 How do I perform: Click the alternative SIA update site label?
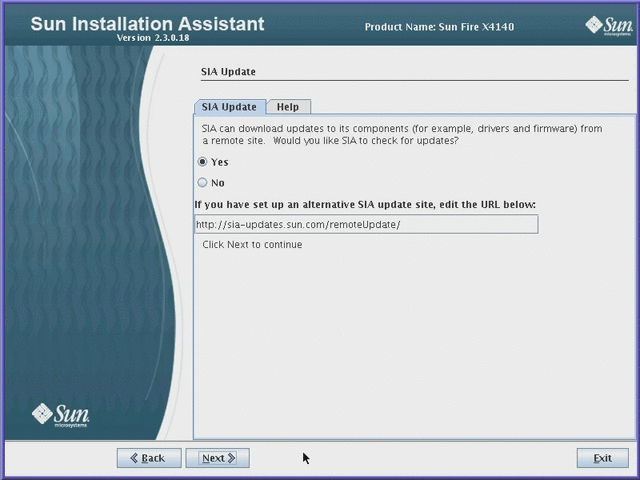pyautogui.click(x=365, y=204)
